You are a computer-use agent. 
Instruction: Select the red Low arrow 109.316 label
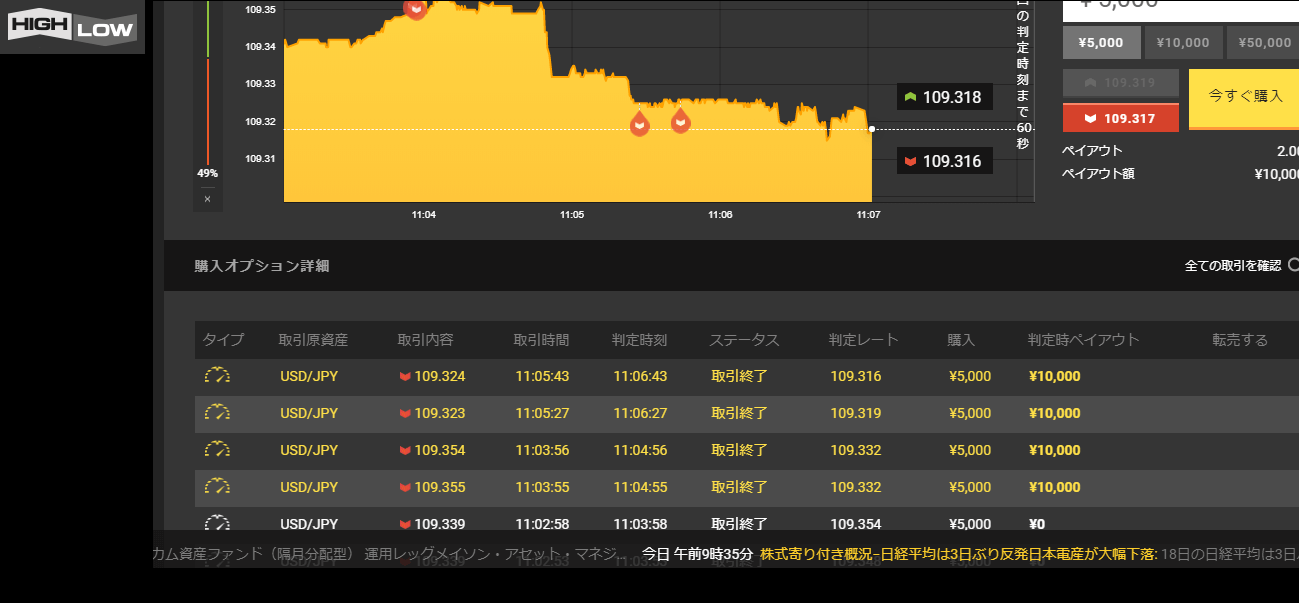pyautogui.click(x=944, y=161)
